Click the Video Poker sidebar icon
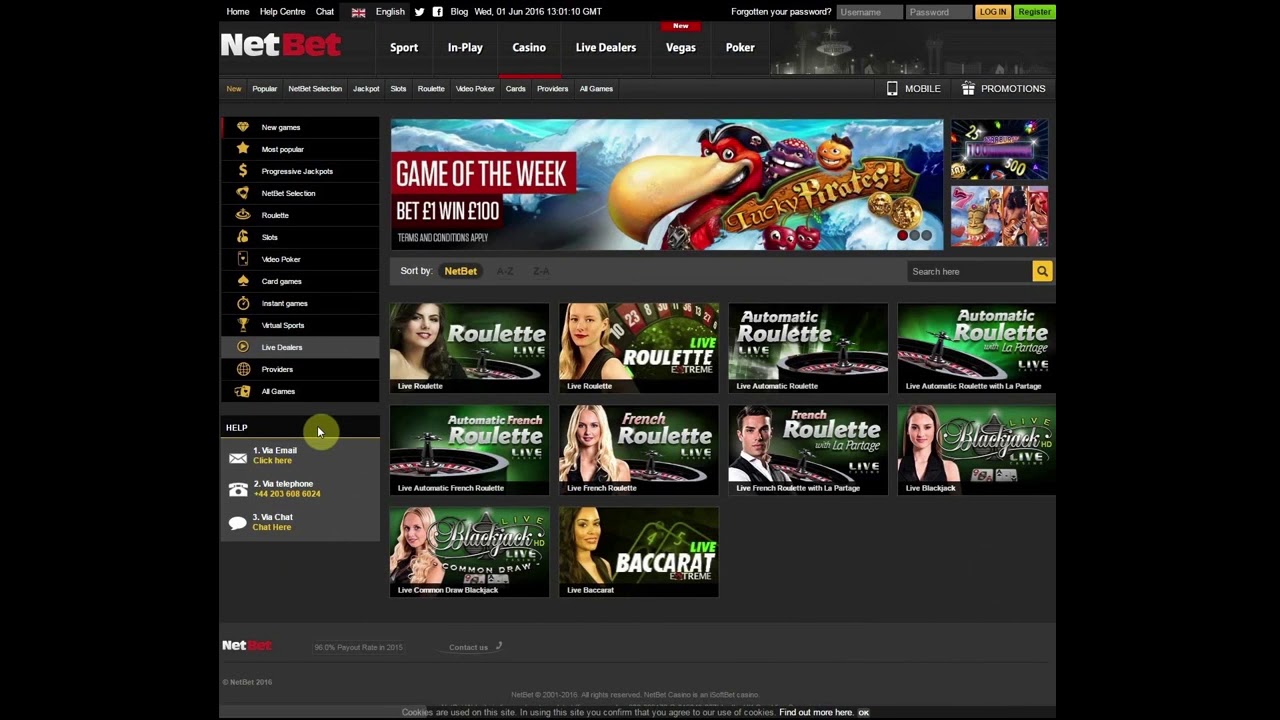The image size is (1280, 720). [242, 259]
